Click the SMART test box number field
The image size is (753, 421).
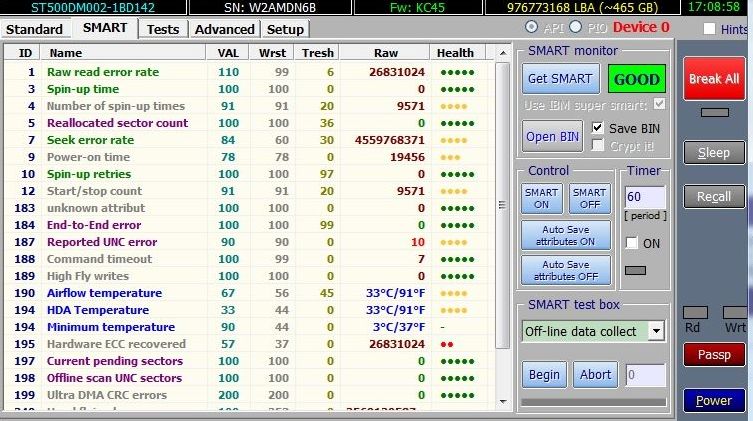(x=645, y=375)
